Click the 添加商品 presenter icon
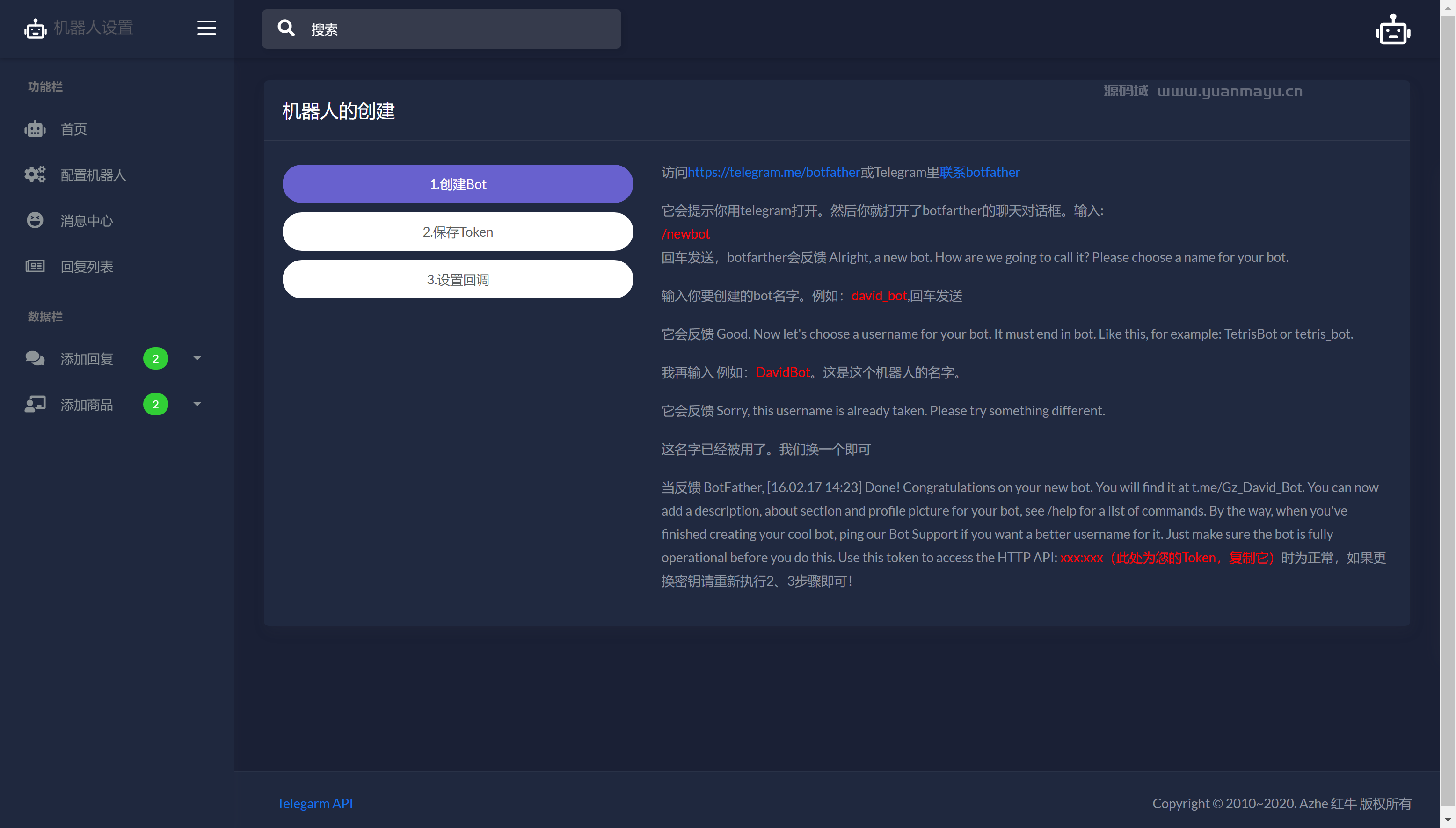Screen dimensions: 1456x828 pos(35,404)
